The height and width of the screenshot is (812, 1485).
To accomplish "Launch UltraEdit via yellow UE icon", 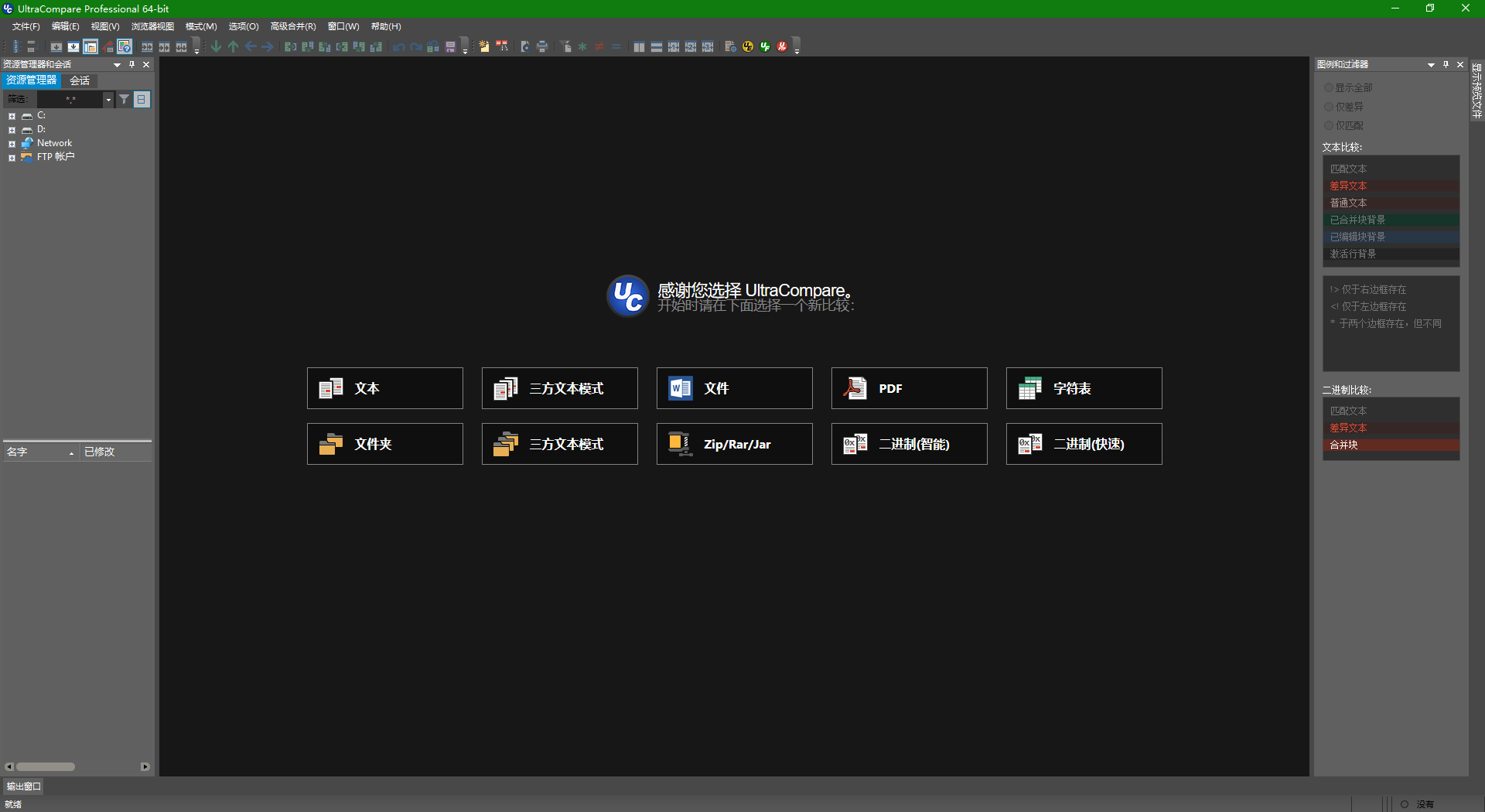I will tap(748, 46).
